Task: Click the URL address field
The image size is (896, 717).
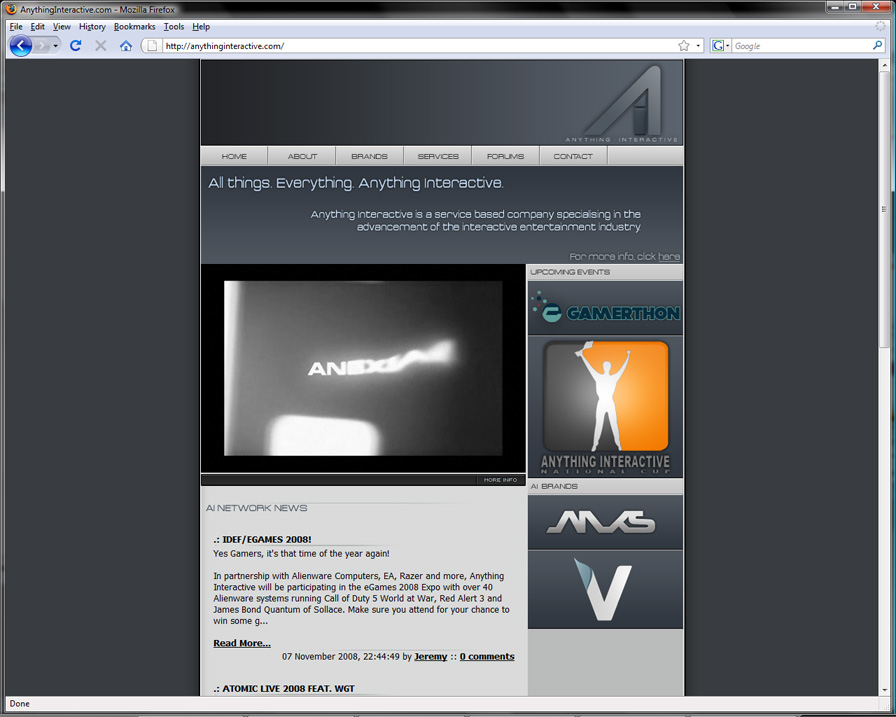Action: tap(419, 46)
